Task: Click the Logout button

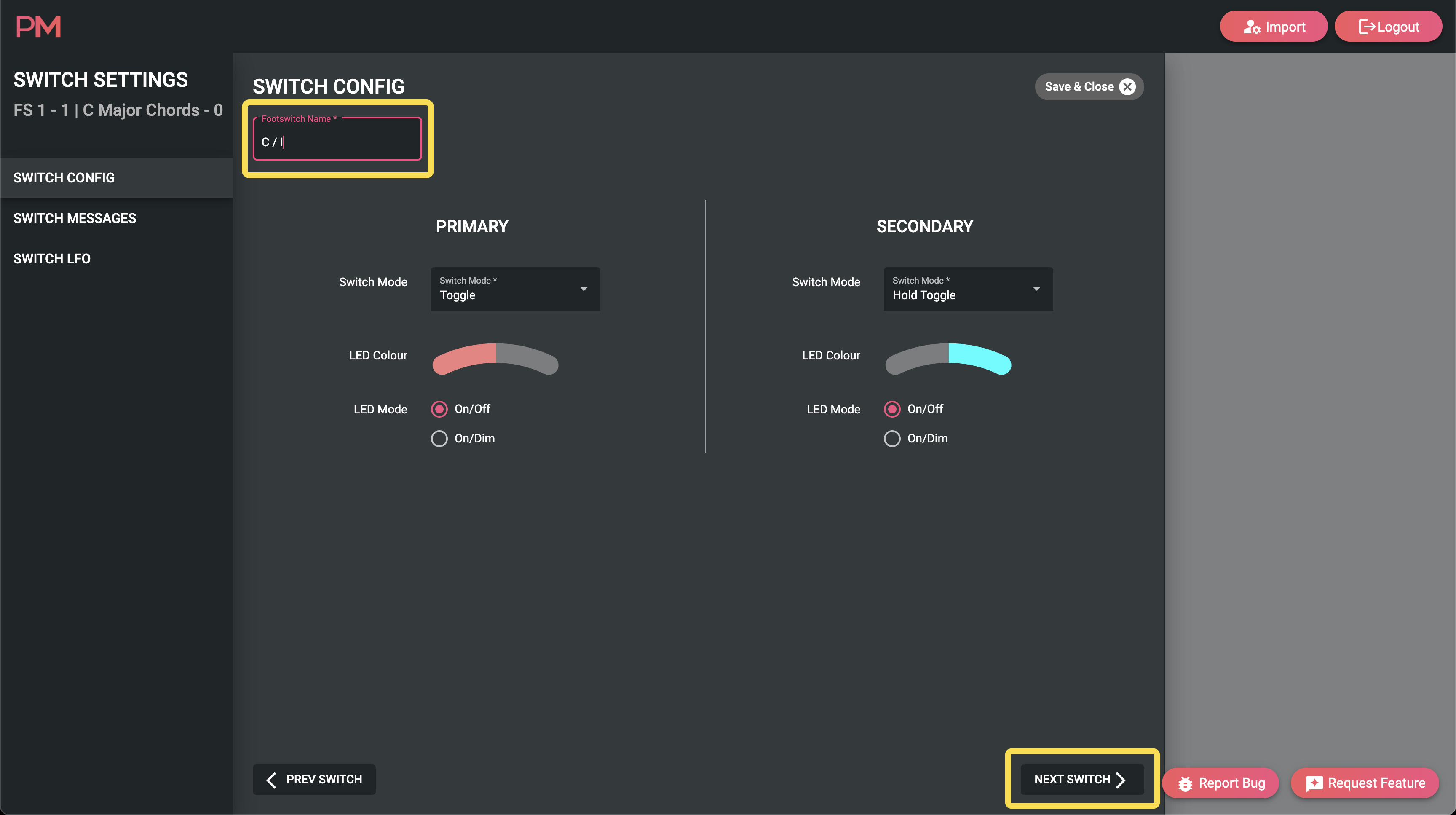Action: pos(1389,27)
